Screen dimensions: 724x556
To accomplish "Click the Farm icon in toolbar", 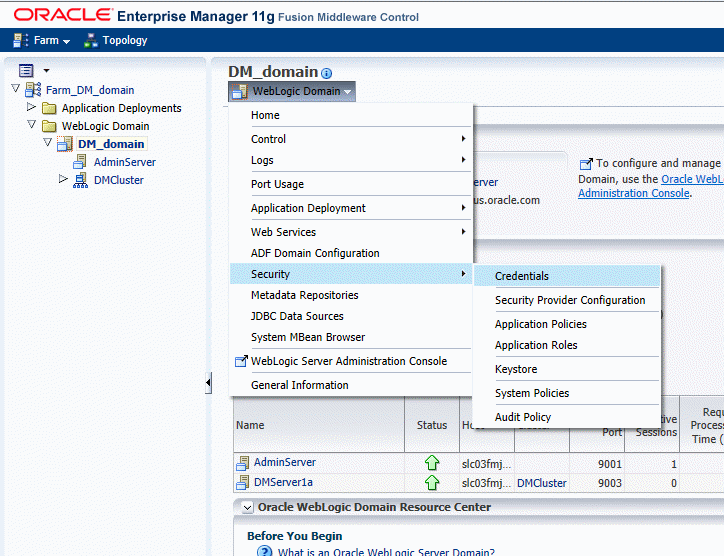I will tap(20, 40).
